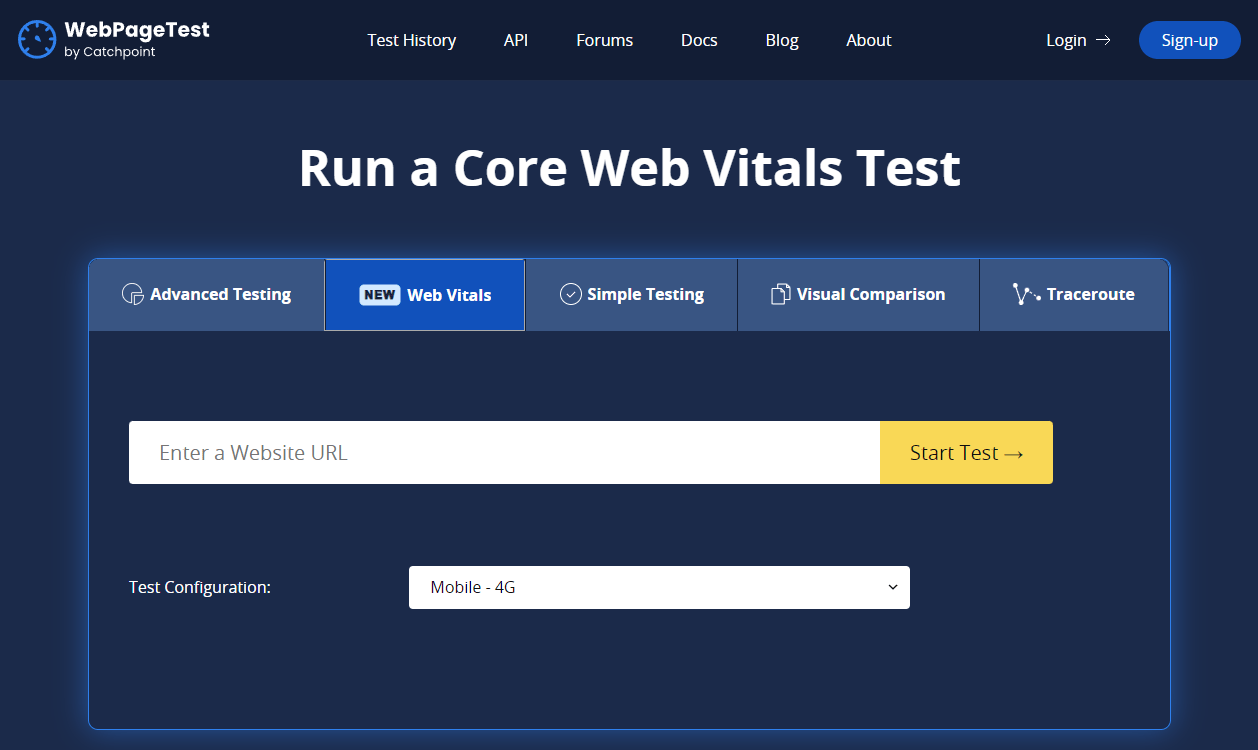The height and width of the screenshot is (750, 1258).
Task: Click the NEW badge on Web Vitals tab
Action: click(379, 295)
